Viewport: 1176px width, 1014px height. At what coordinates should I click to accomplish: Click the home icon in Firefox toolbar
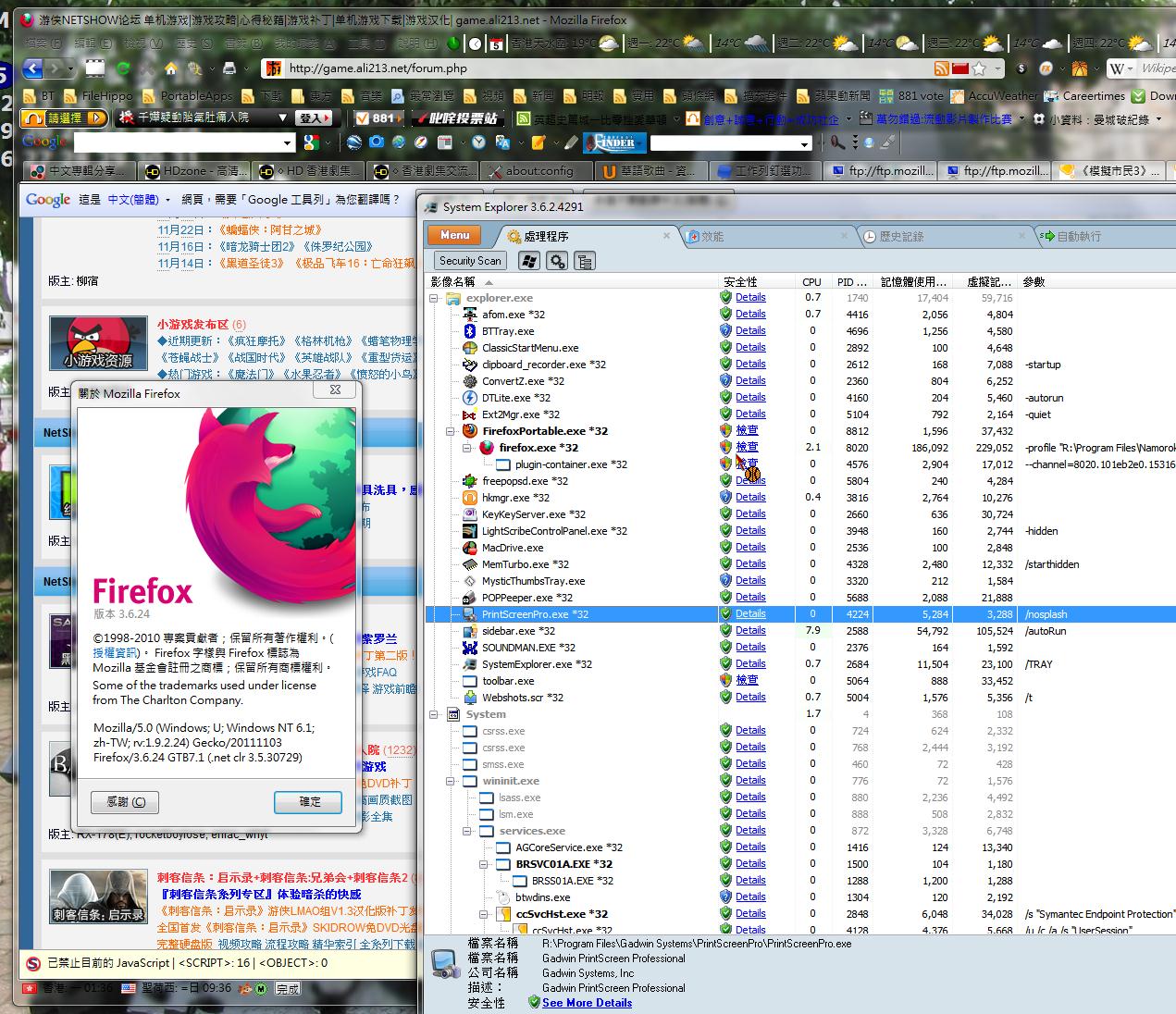[170, 68]
